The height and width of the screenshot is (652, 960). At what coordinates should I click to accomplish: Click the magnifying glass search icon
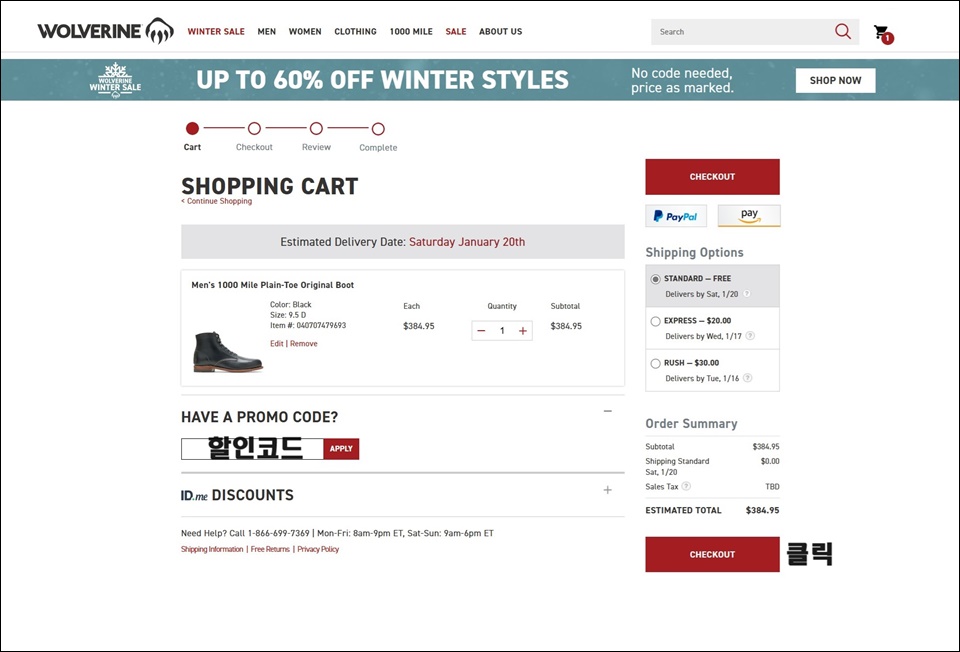coord(843,31)
